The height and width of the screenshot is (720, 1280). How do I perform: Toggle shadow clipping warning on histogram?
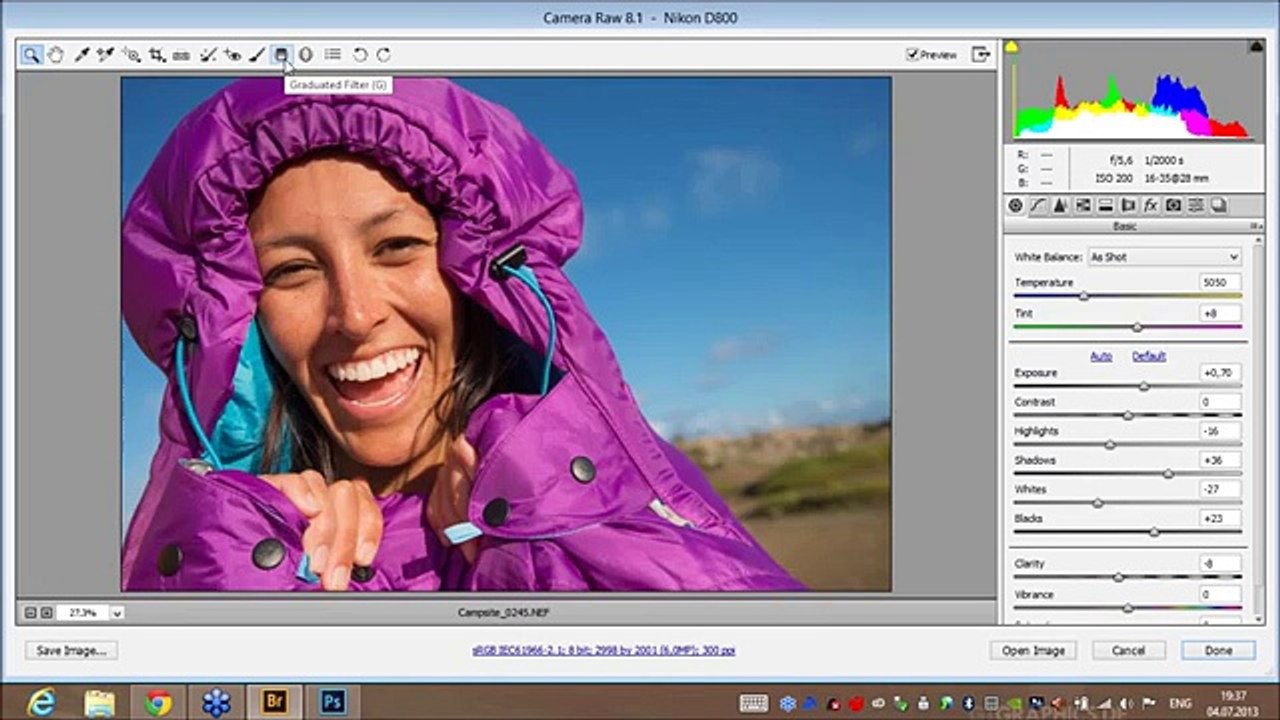pyautogui.click(x=1011, y=47)
